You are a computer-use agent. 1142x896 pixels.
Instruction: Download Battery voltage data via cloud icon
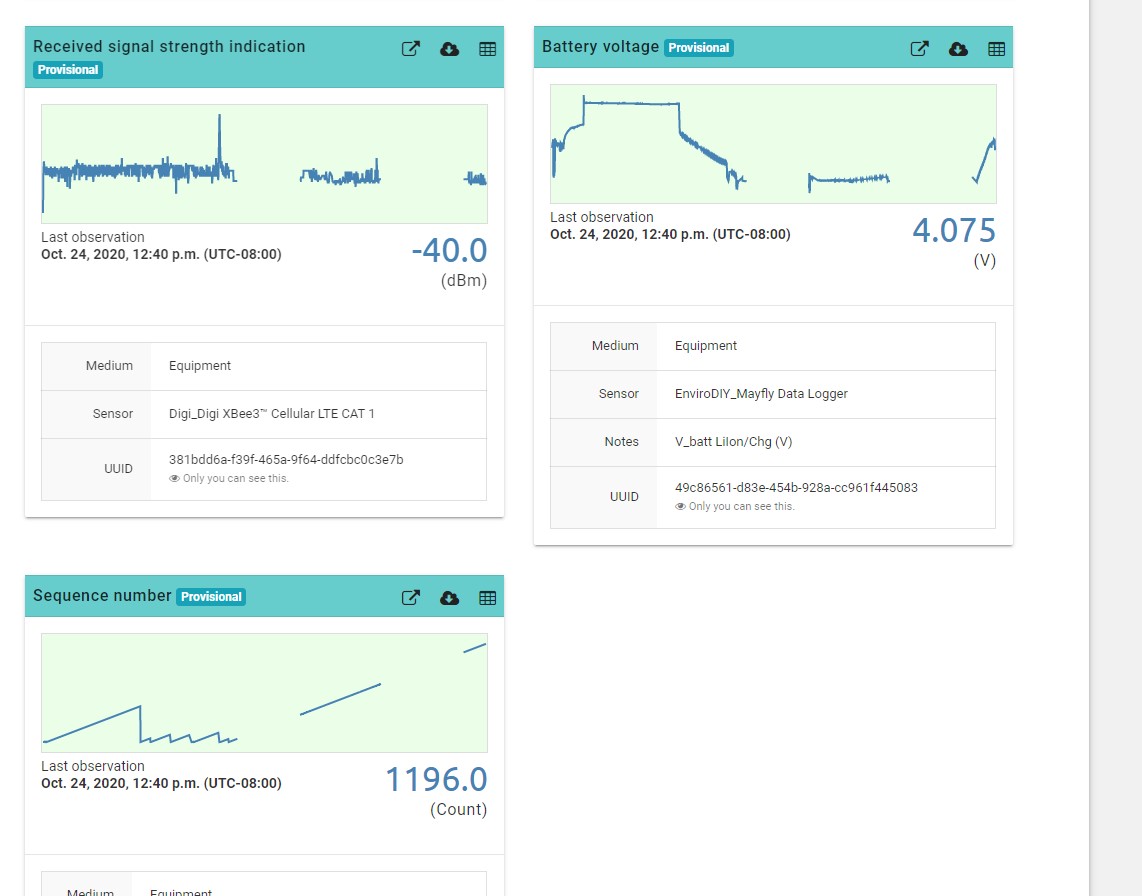[958, 48]
